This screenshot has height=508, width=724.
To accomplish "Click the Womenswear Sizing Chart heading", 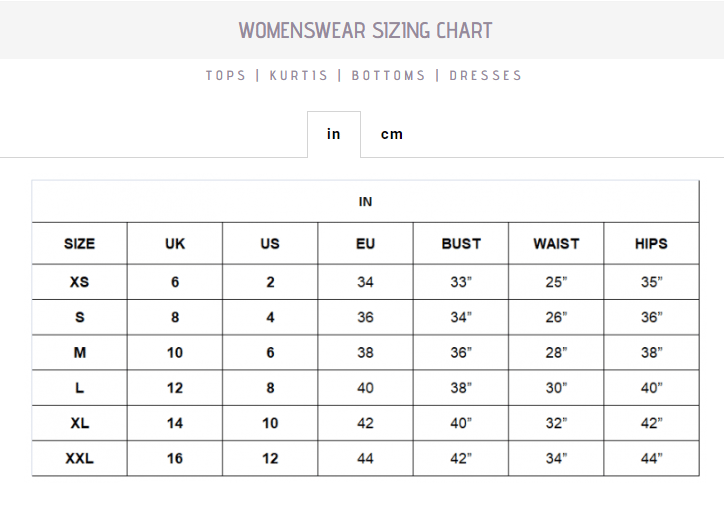I will coord(365,30).
